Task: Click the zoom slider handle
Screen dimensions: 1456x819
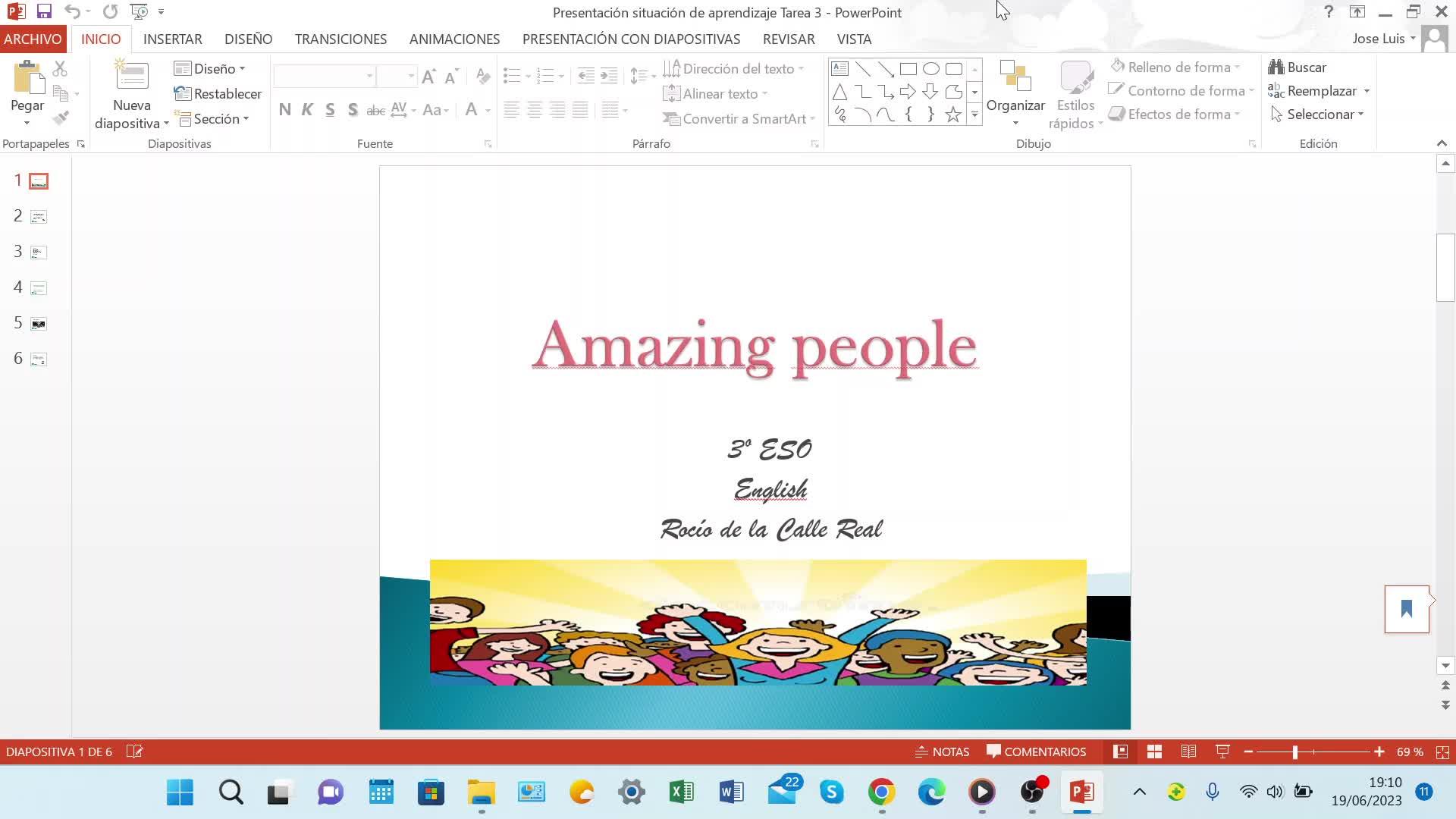Action: 1295,752
